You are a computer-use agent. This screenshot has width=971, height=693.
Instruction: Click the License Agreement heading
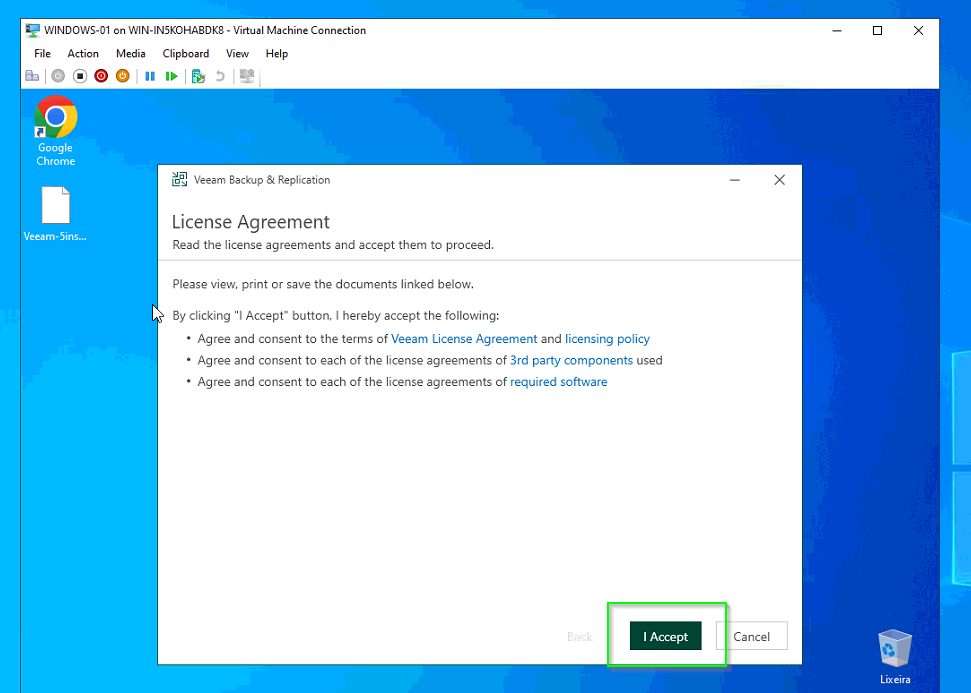[x=251, y=222]
